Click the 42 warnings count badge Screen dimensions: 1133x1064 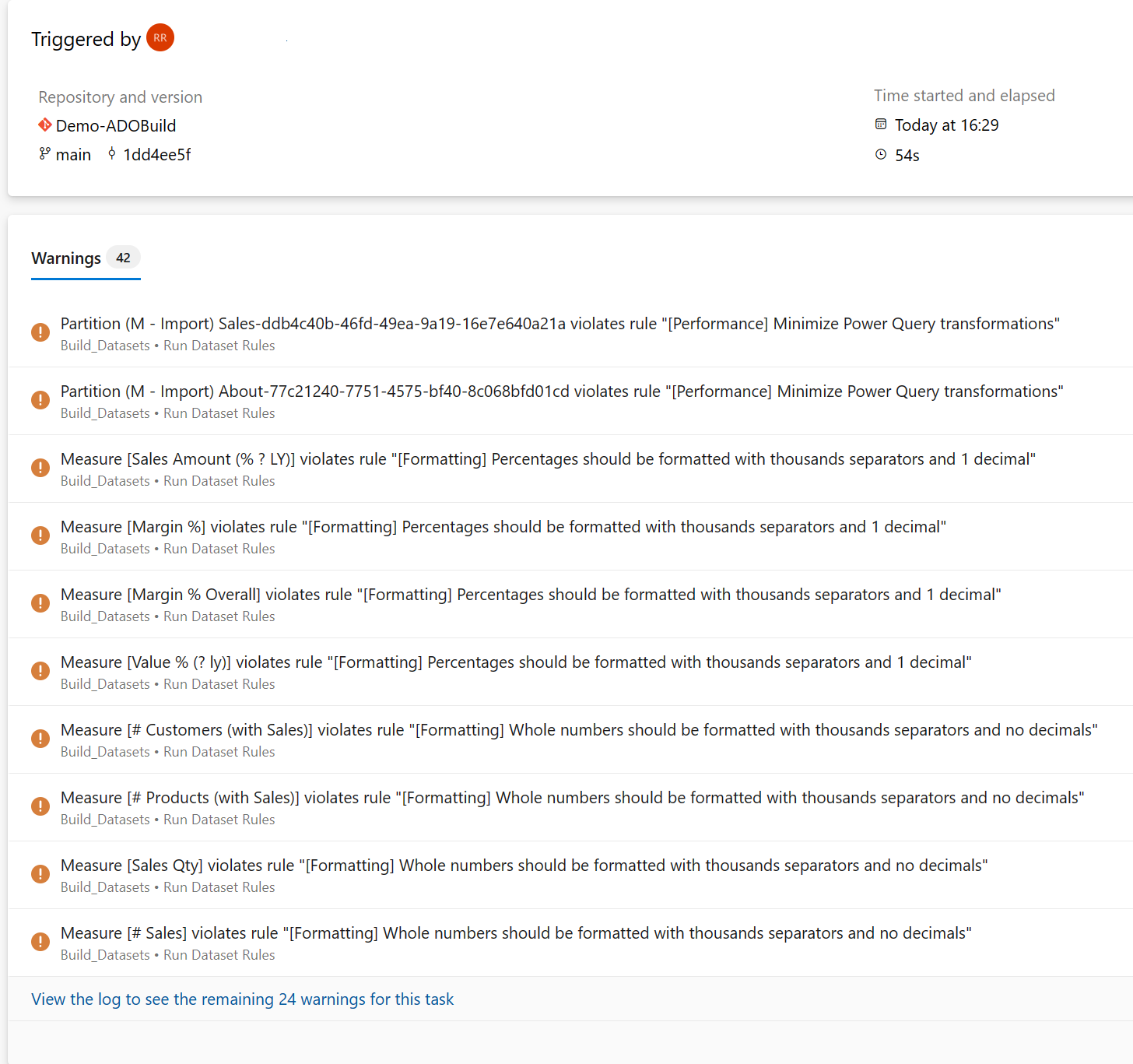[123, 258]
